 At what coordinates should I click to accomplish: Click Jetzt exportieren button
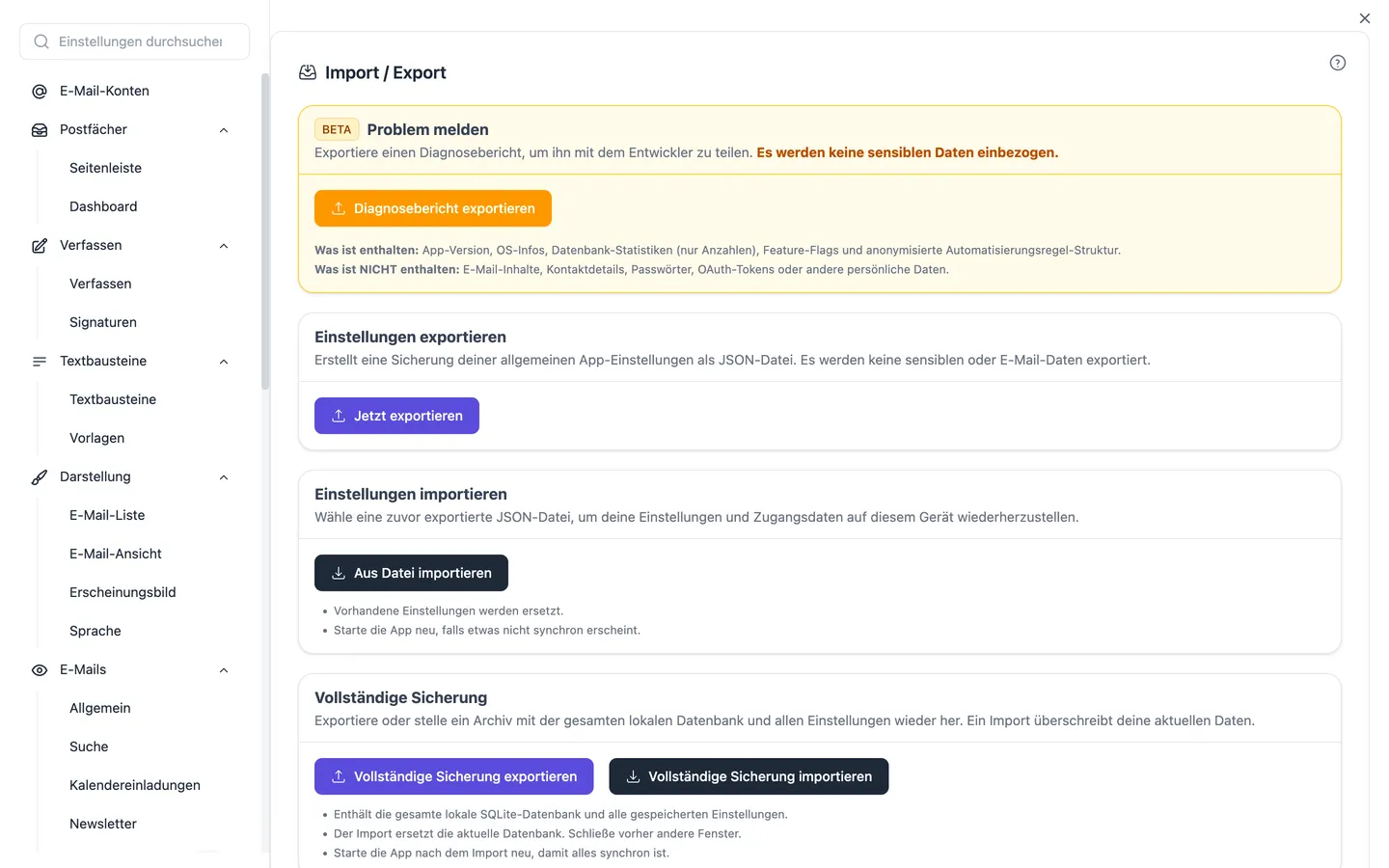(x=396, y=416)
